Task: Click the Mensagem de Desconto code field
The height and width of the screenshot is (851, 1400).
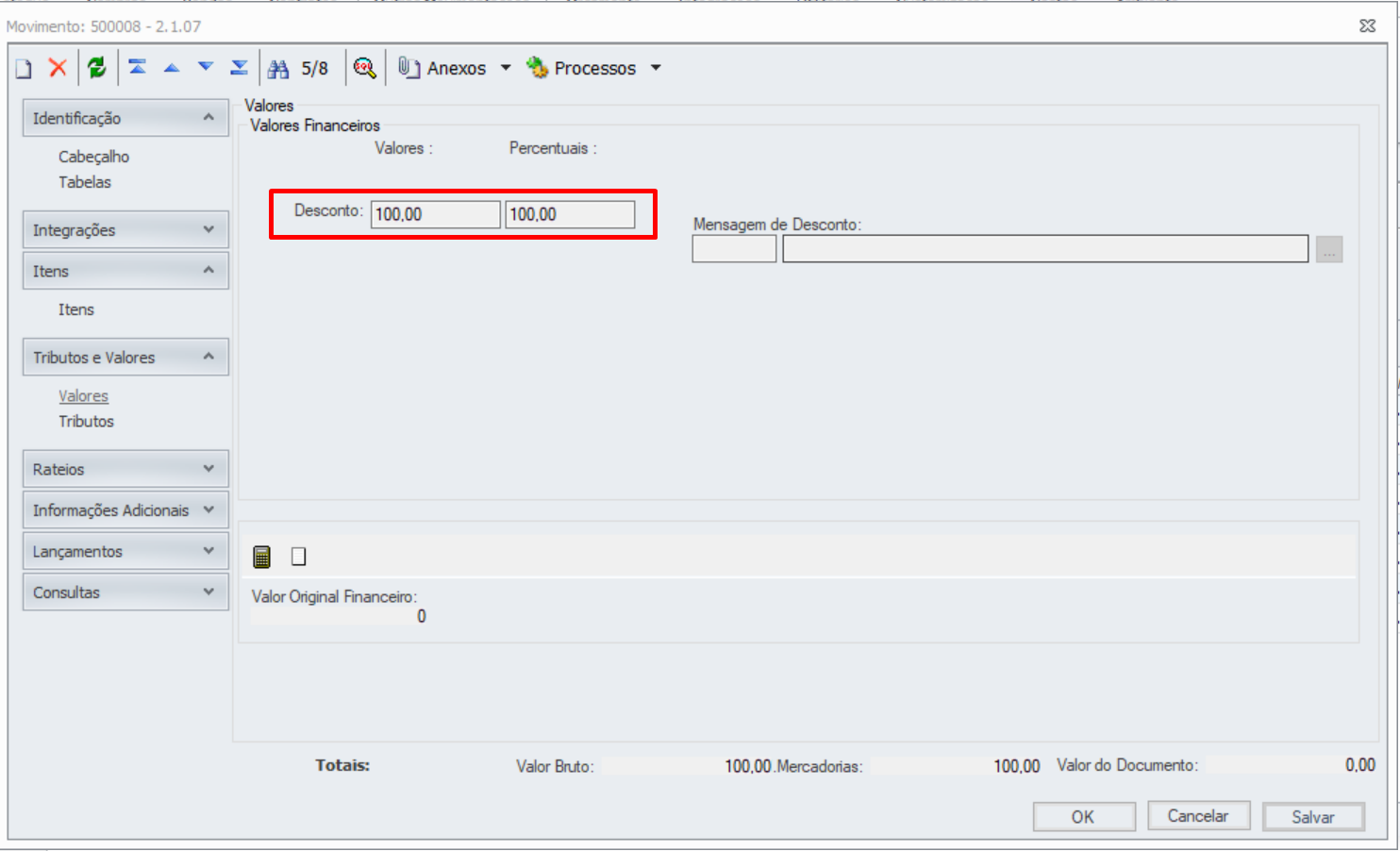Action: click(x=734, y=249)
